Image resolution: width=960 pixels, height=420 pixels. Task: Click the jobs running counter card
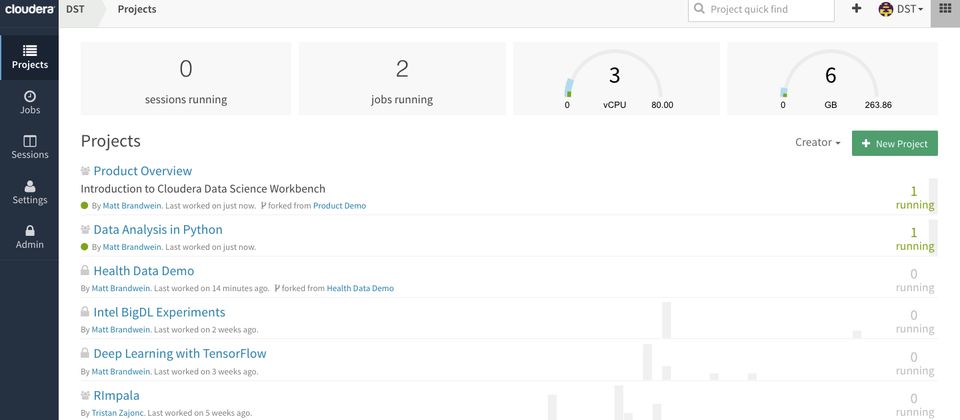click(401, 78)
